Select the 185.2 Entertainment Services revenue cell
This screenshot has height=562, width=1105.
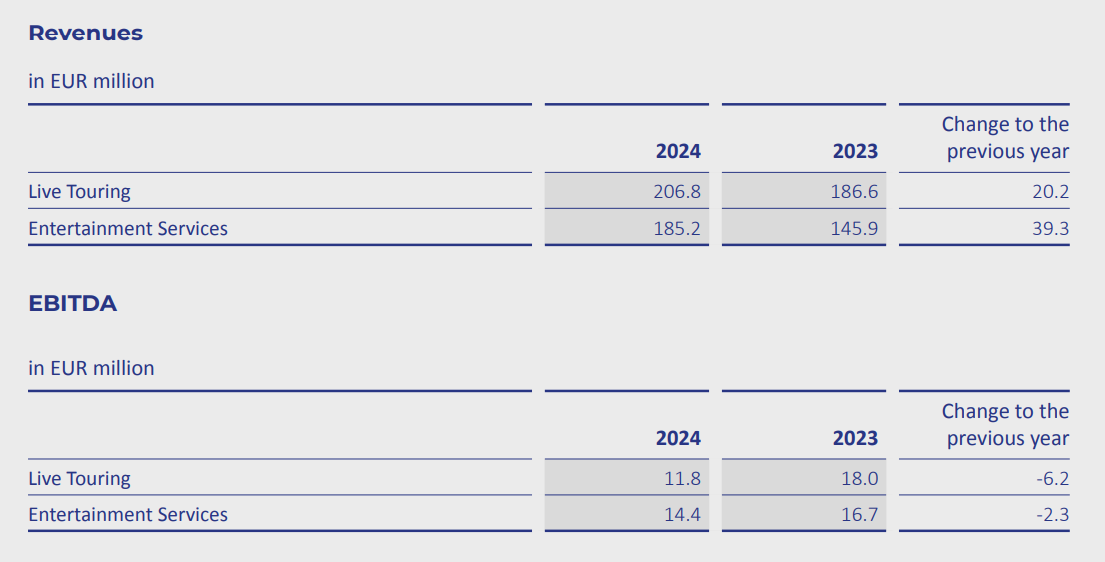pos(677,229)
